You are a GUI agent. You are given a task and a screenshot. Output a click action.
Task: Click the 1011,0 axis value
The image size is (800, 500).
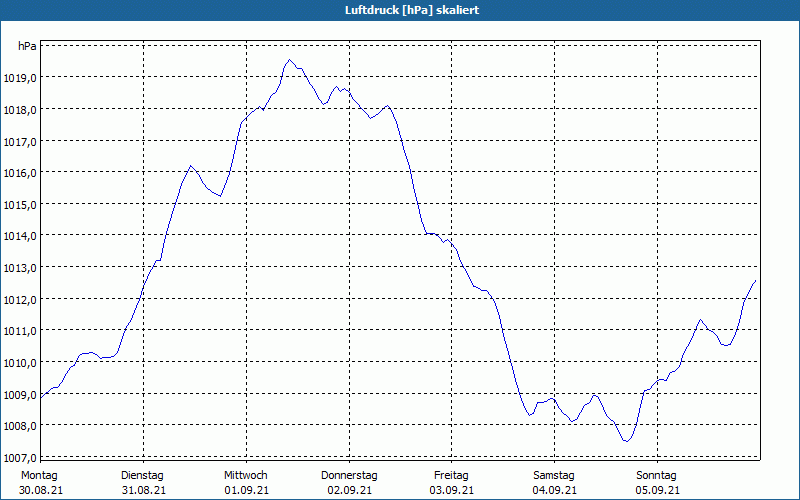point(20,331)
